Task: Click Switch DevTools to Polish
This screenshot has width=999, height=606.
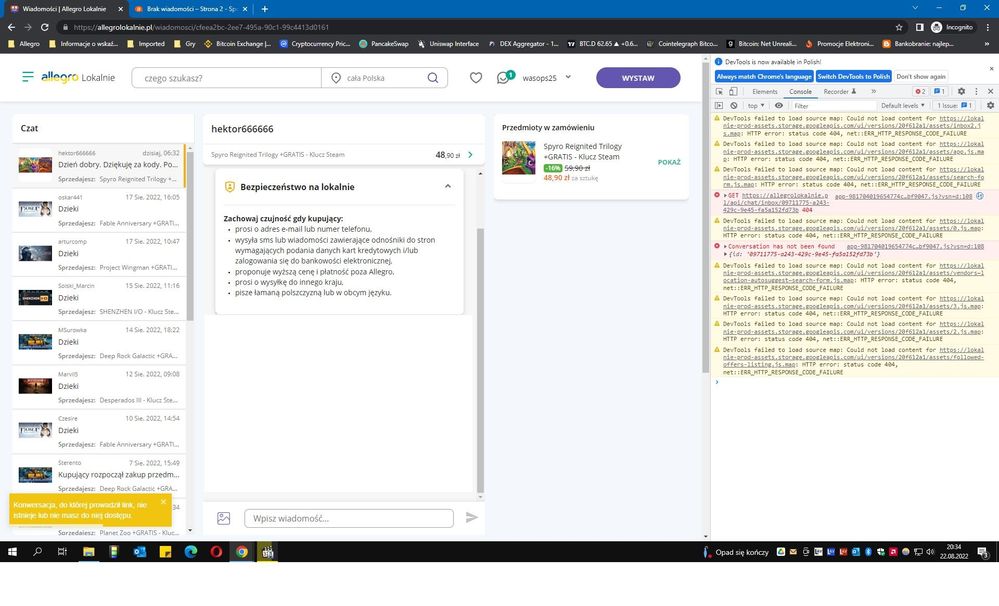Action: click(x=853, y=76)
